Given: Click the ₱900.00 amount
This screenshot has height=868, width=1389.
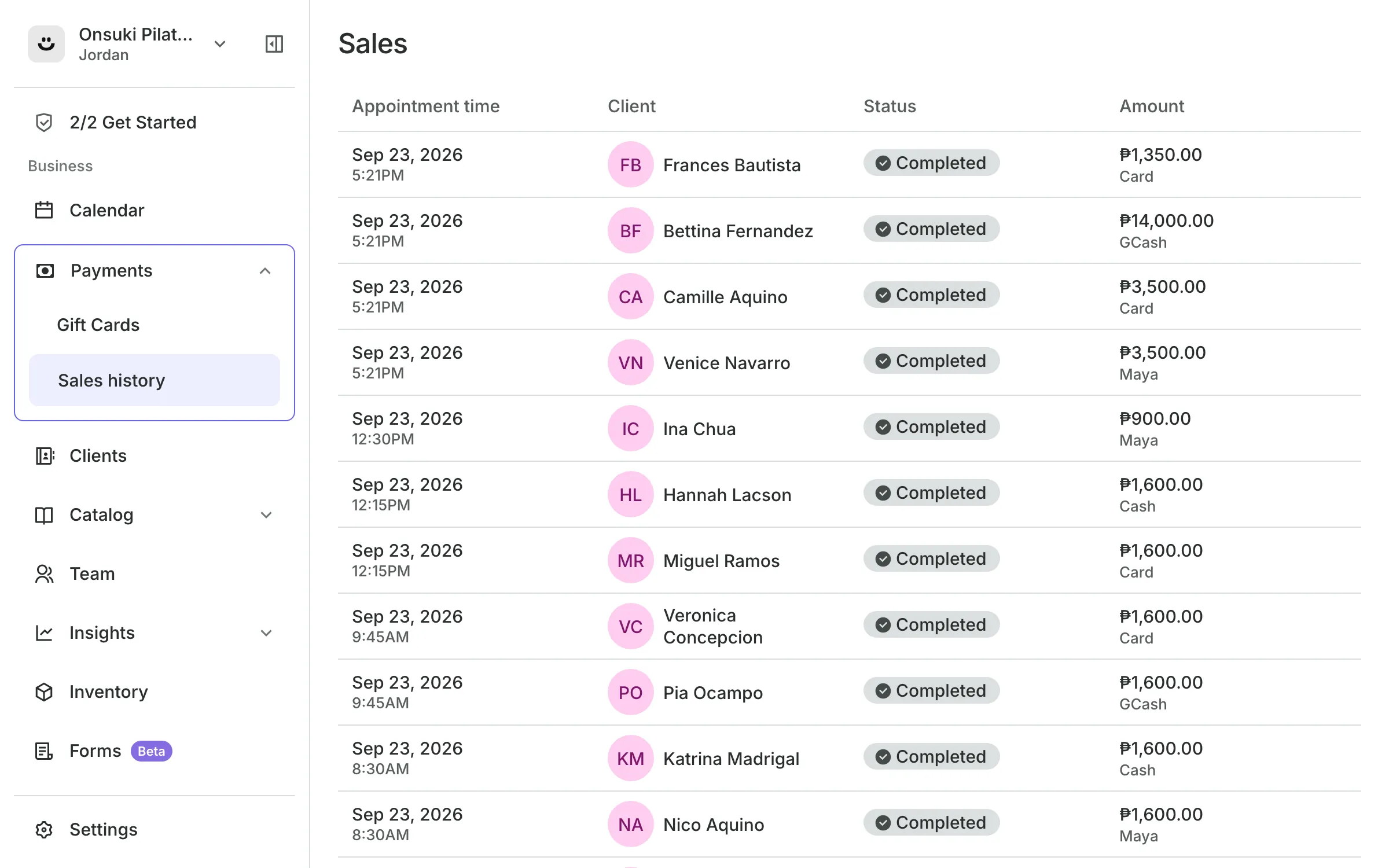Looking at the screenshot, I should 1155,419.
